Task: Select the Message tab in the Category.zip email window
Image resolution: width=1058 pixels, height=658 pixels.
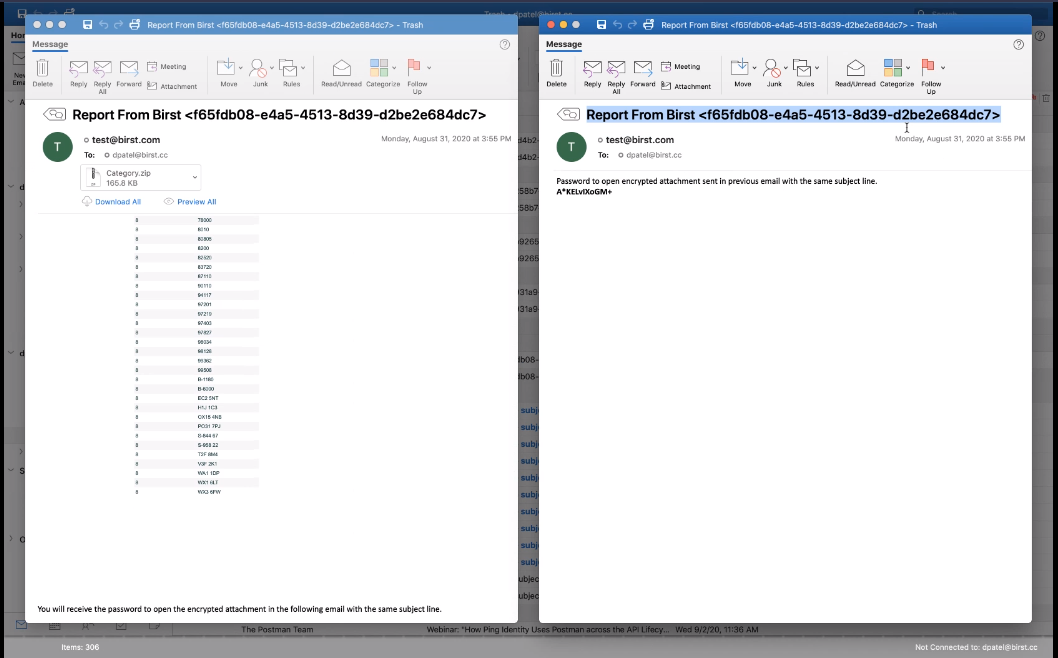Action: click(x=50, y=44)
